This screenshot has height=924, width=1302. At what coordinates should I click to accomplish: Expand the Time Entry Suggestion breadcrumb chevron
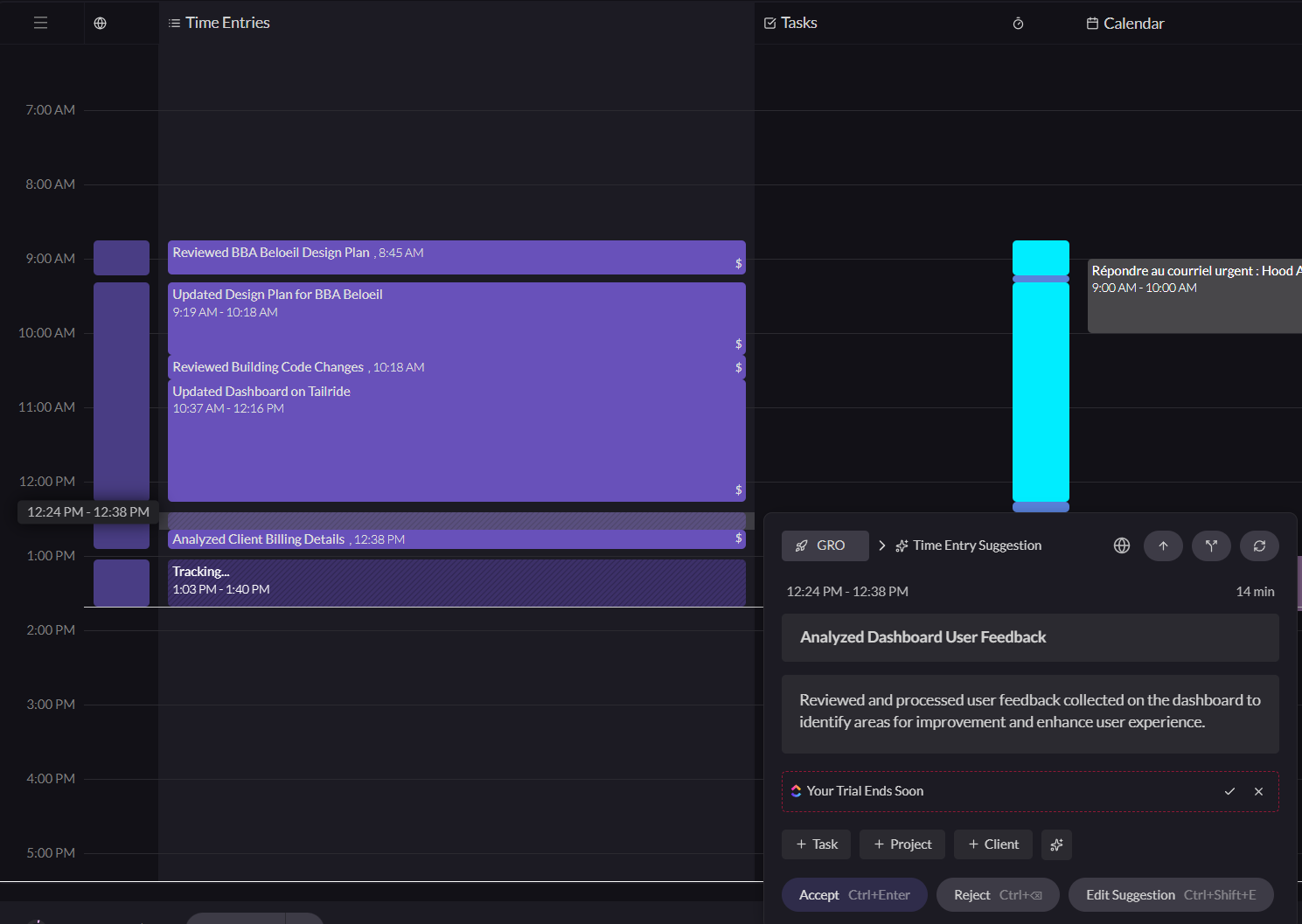pyautogui.click(x=881, y=545)
